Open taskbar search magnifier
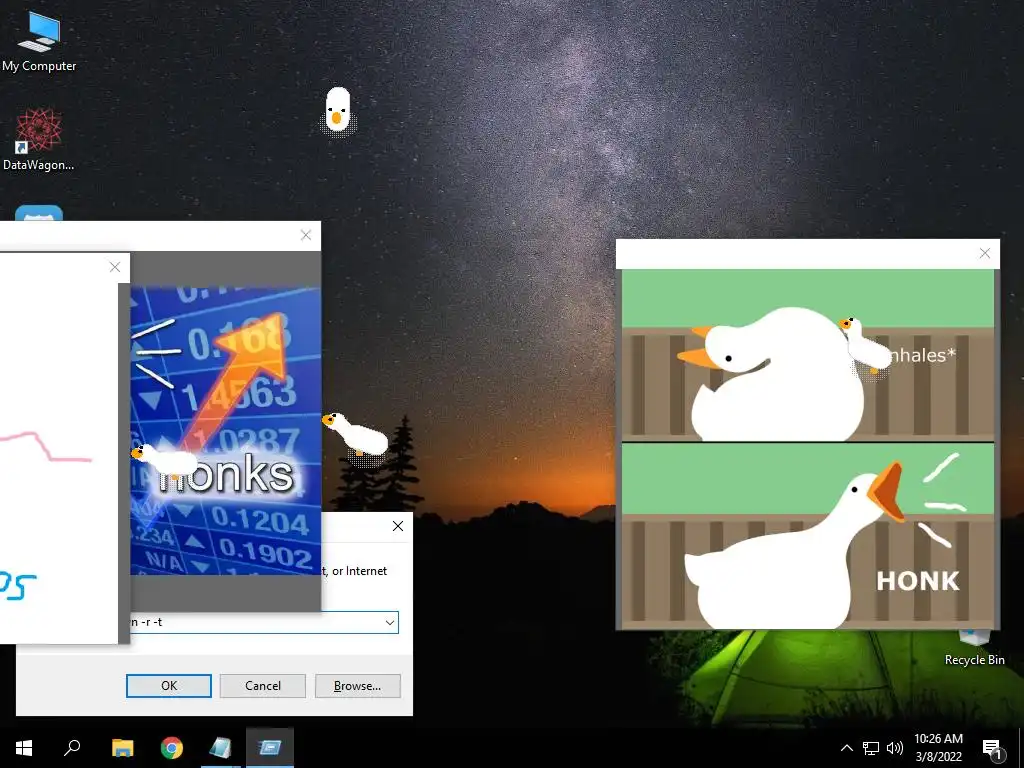Image resolution: width=1024 pixels, height=768 pixels. click(72, 748)
